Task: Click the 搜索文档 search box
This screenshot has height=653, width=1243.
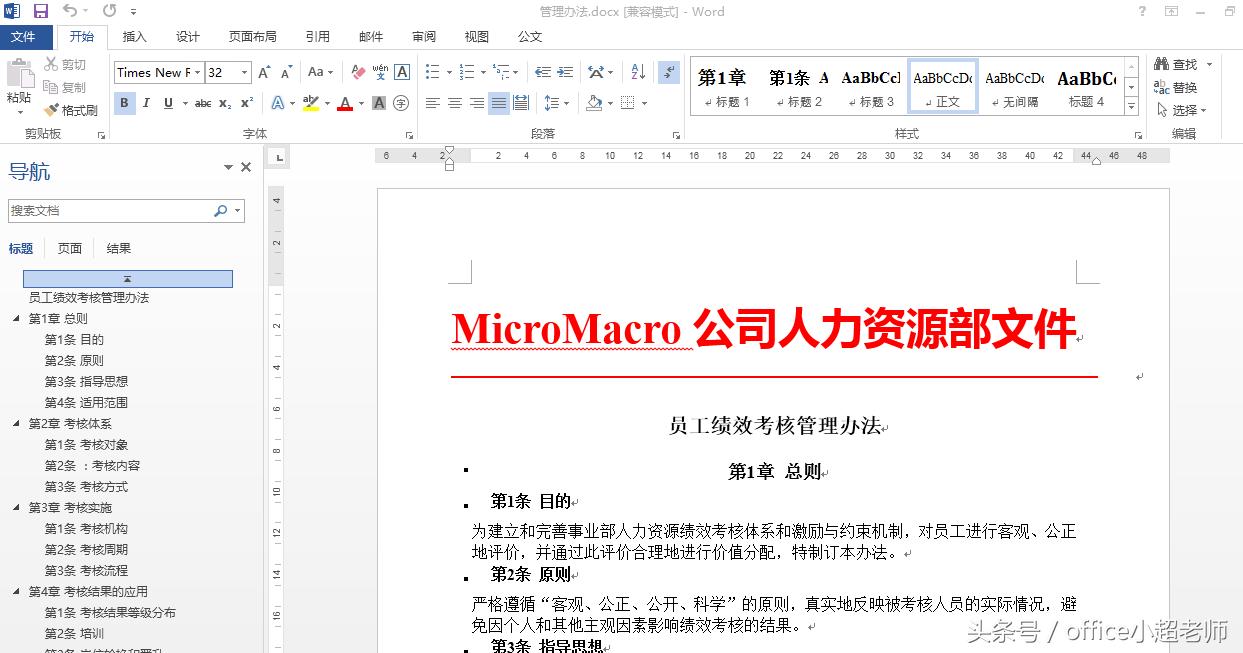Action: point(110,211)
